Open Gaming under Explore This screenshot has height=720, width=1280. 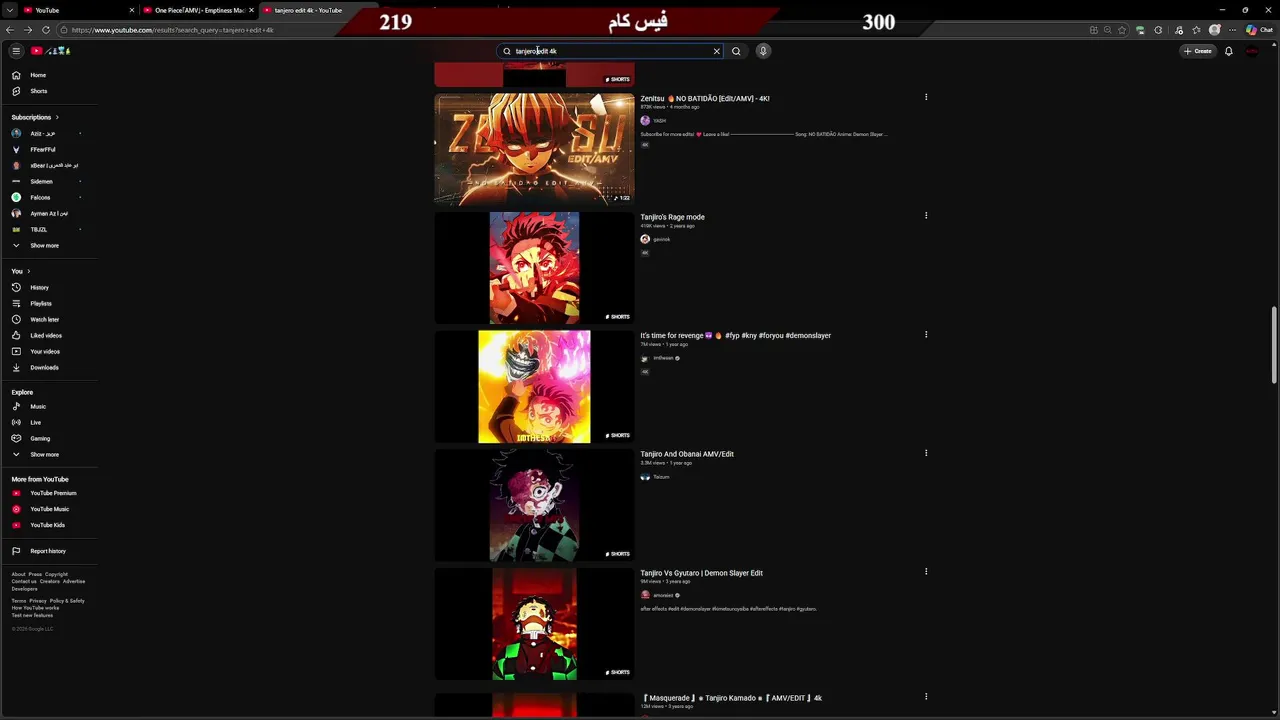pos(48,438)
